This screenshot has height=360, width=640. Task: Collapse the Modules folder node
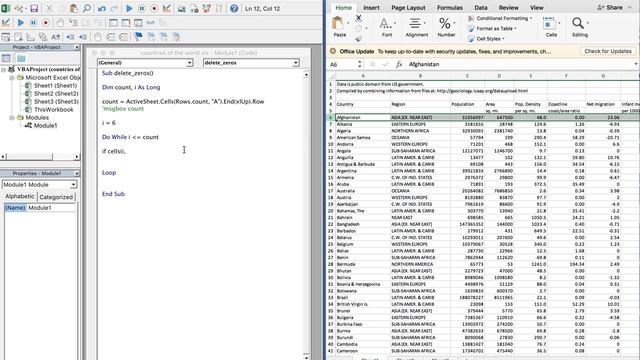coord(12,118)
